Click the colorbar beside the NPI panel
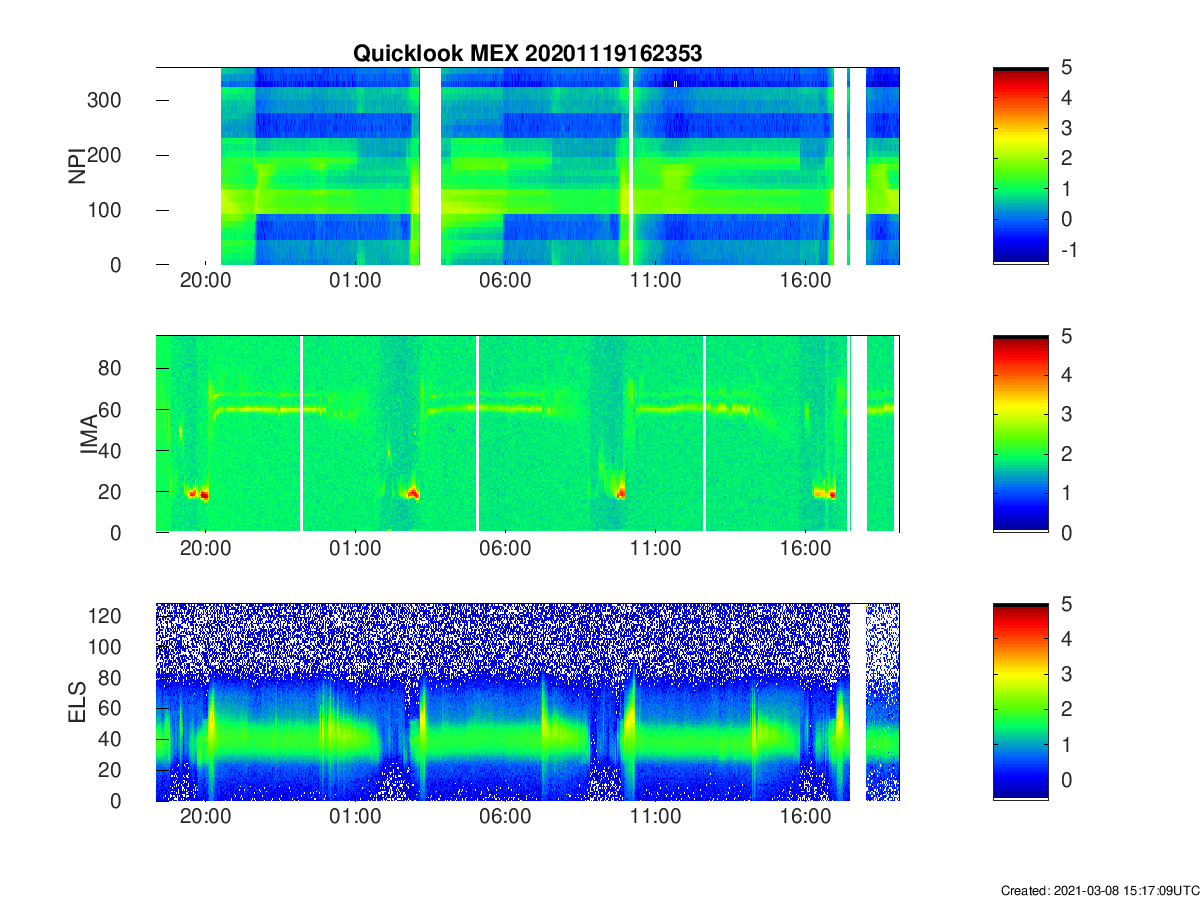1200x900 pixels. pos(1021,166)
